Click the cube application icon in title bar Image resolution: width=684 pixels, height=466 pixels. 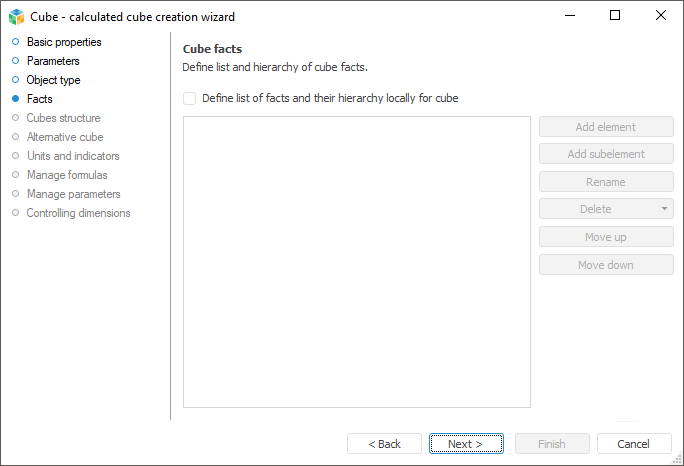click(16, 16)
